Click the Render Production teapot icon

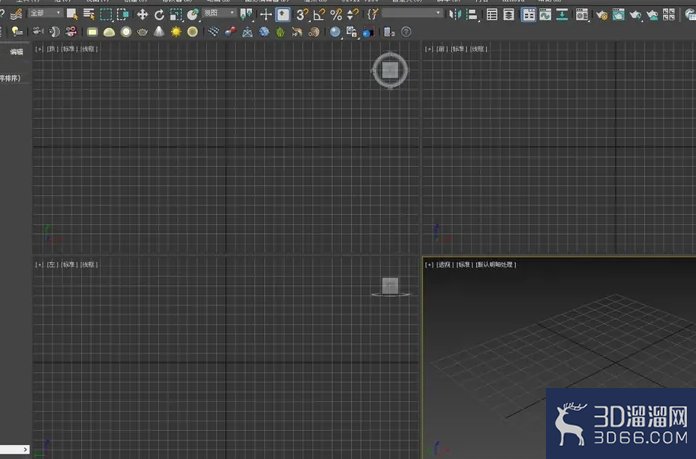(636, 15)
